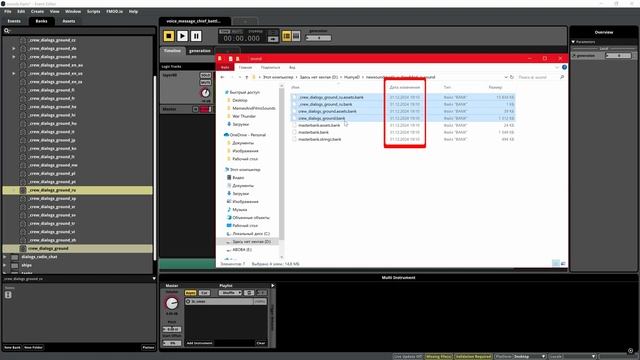Click the Explorer search box
This screenshot has width=640, height=360.
click(541, 77)
